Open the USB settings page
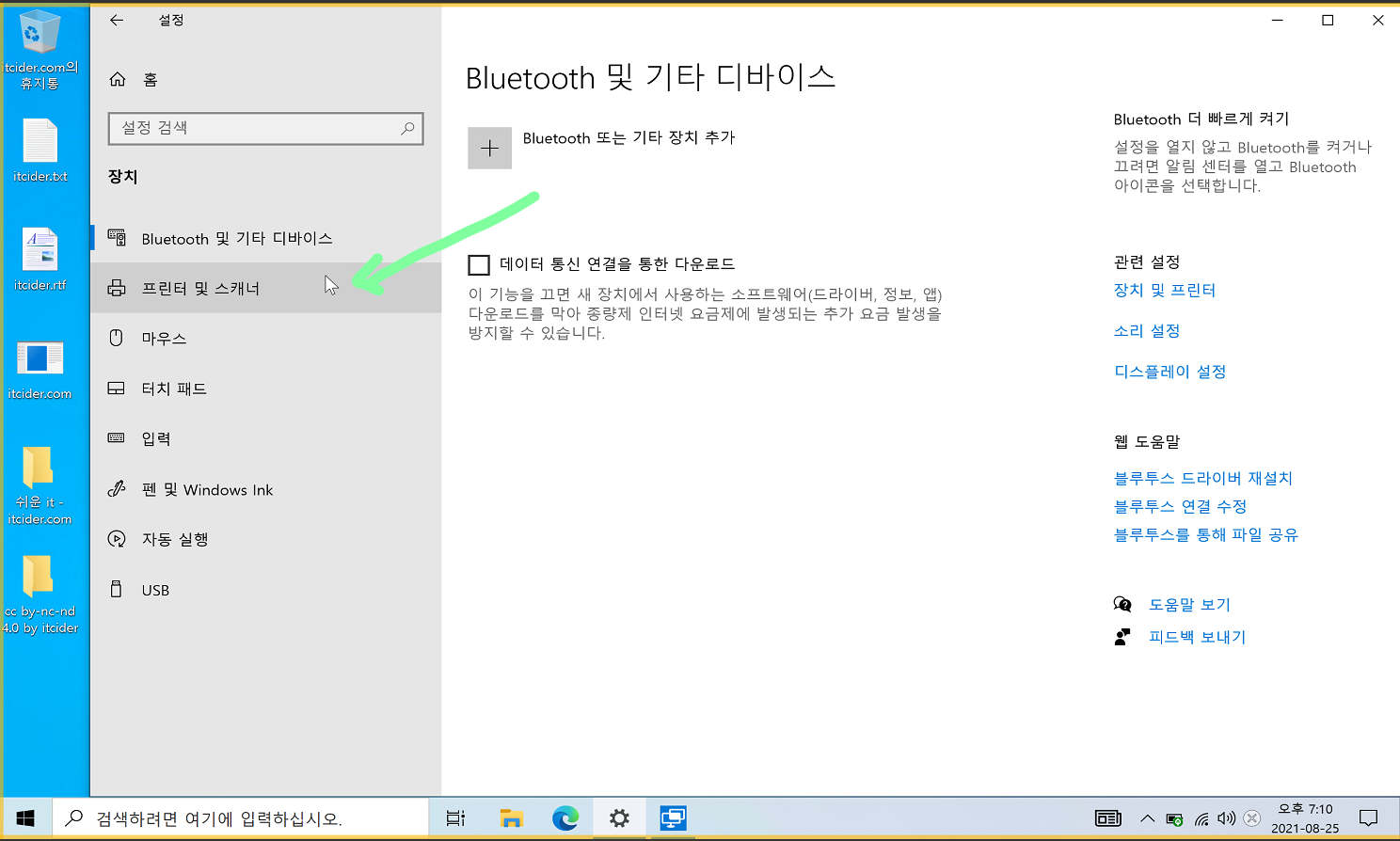The image size is (1400, 841). pos(266,590)
